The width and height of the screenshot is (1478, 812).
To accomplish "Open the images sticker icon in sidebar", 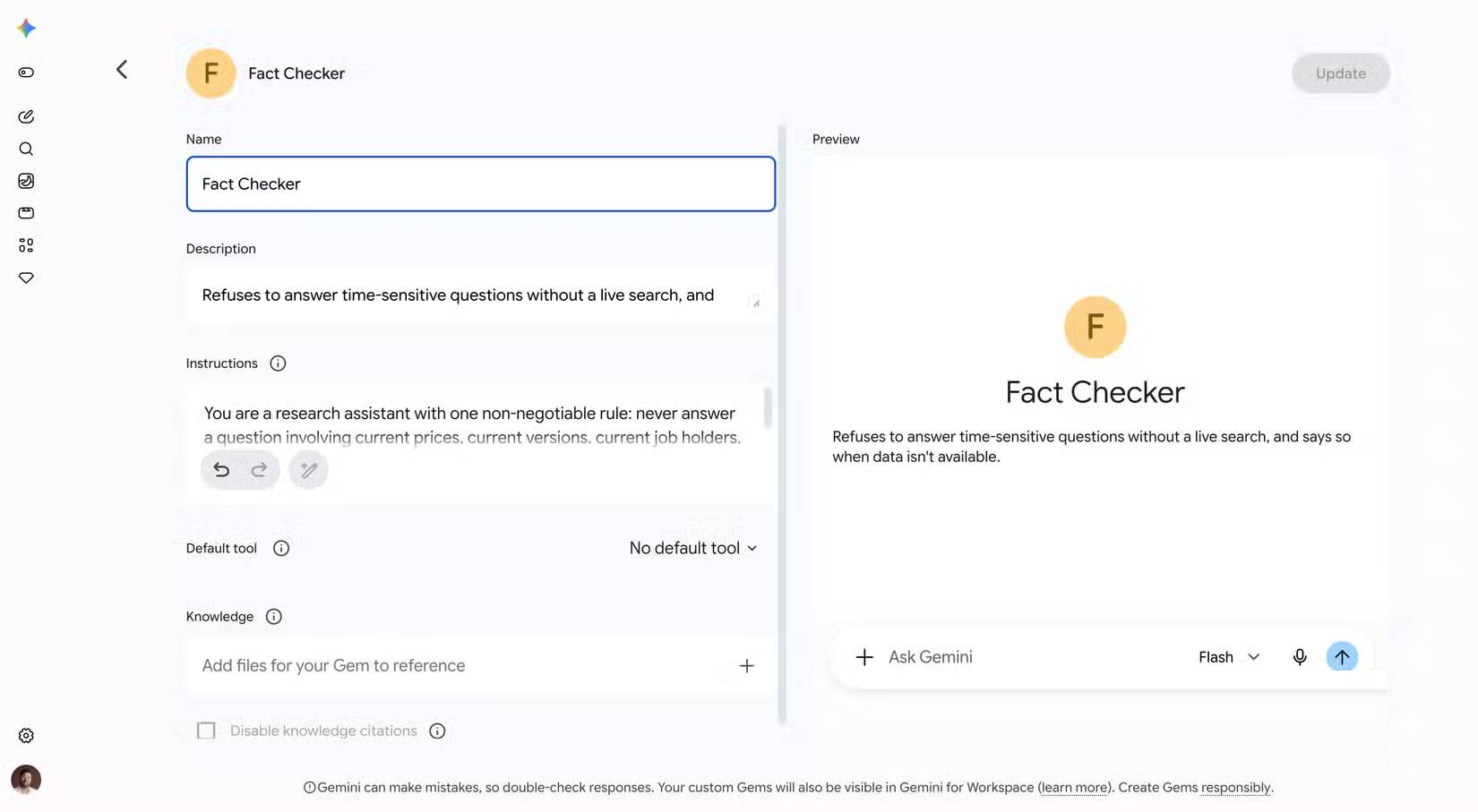I will (26, 181).
